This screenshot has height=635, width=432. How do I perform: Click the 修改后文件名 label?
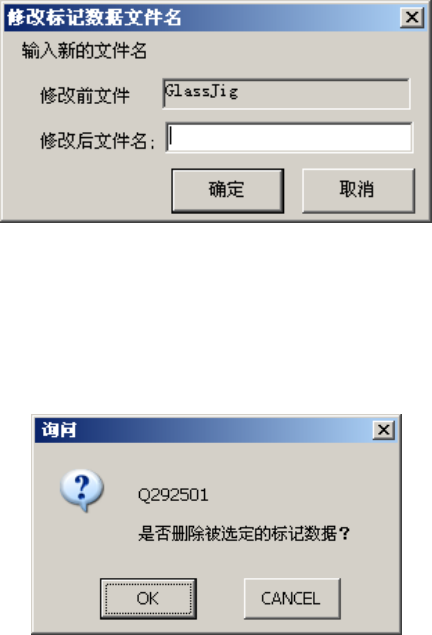coord(97,141)
